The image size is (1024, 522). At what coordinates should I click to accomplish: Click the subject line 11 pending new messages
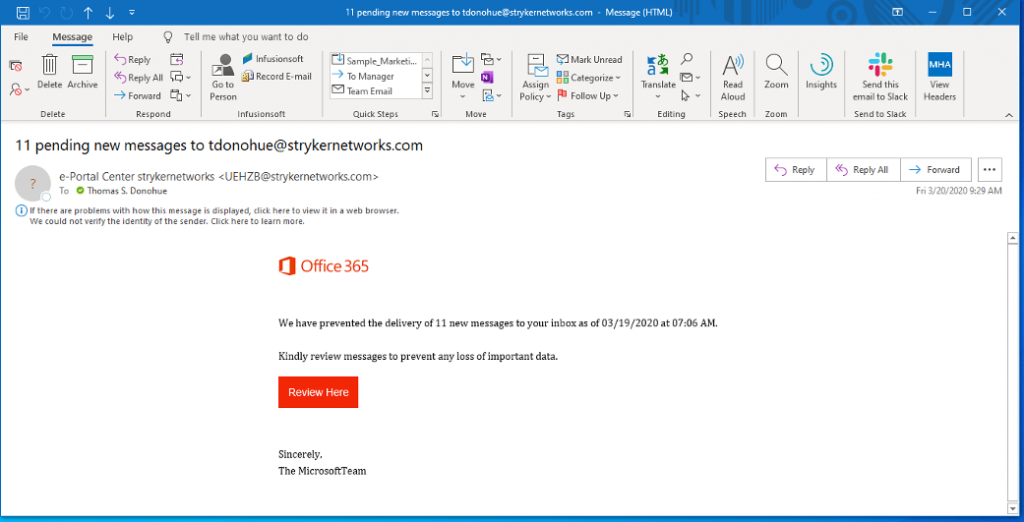(219, 146)
